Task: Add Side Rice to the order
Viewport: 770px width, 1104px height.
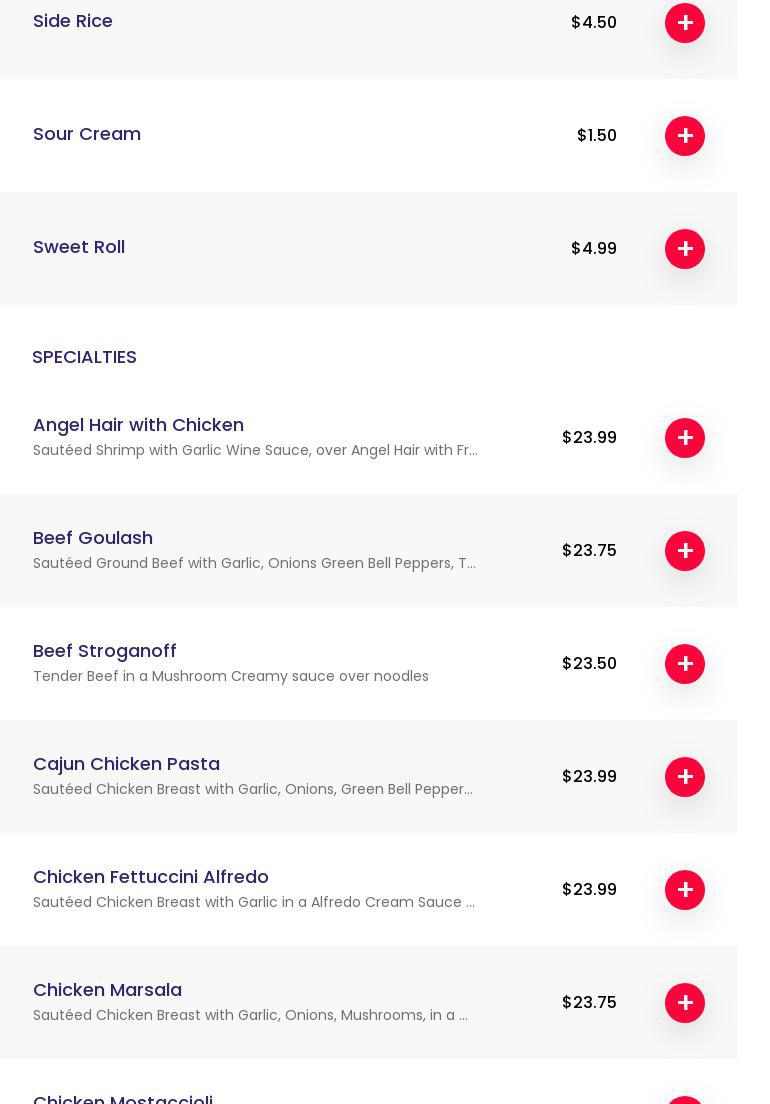Action: point(685,23)
